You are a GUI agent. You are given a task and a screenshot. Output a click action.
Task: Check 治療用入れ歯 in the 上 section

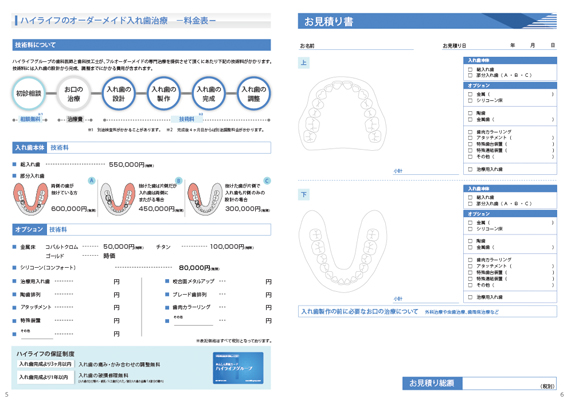pyautogui.click(x=470, y=169)
